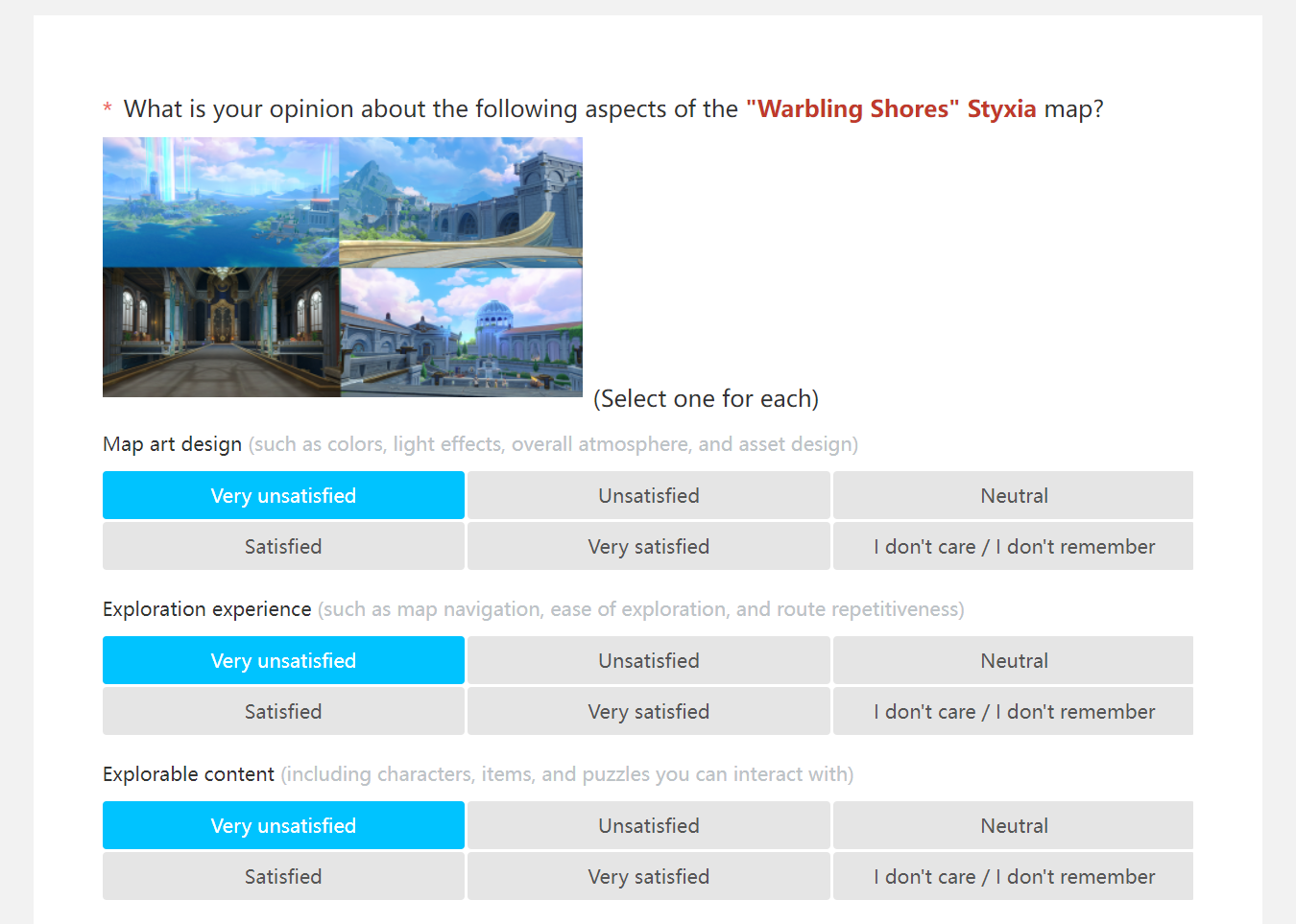This screenshot has height=924, width=1296.
Task: Select Neutral for Exploration experience
Action: [1014, 660]
